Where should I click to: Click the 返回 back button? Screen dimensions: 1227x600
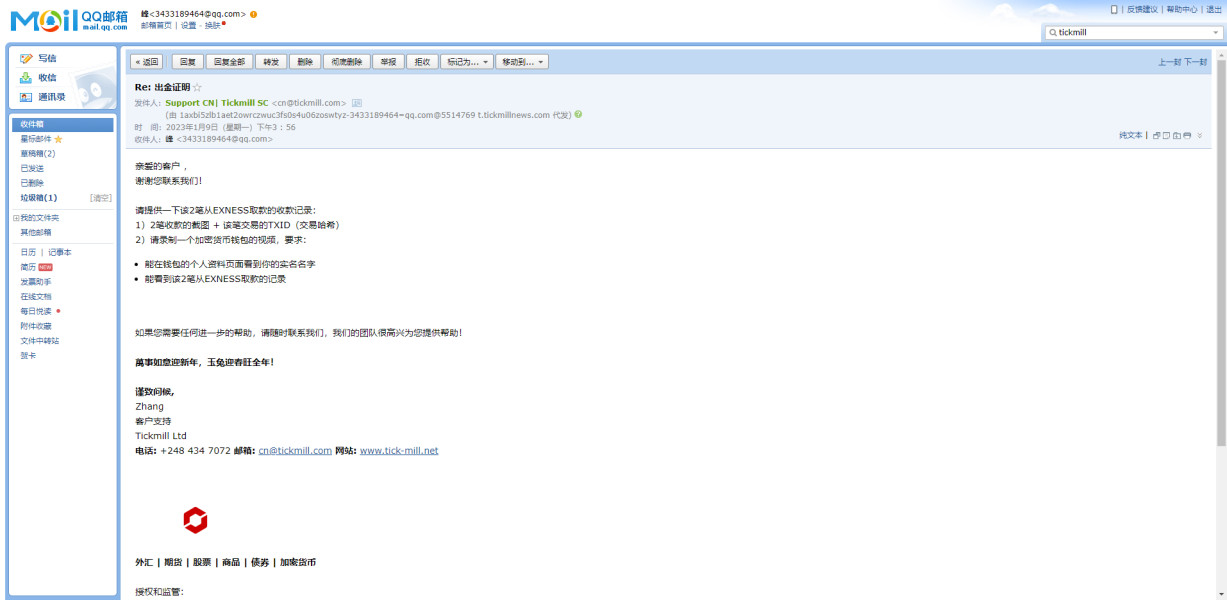(147, 62)
